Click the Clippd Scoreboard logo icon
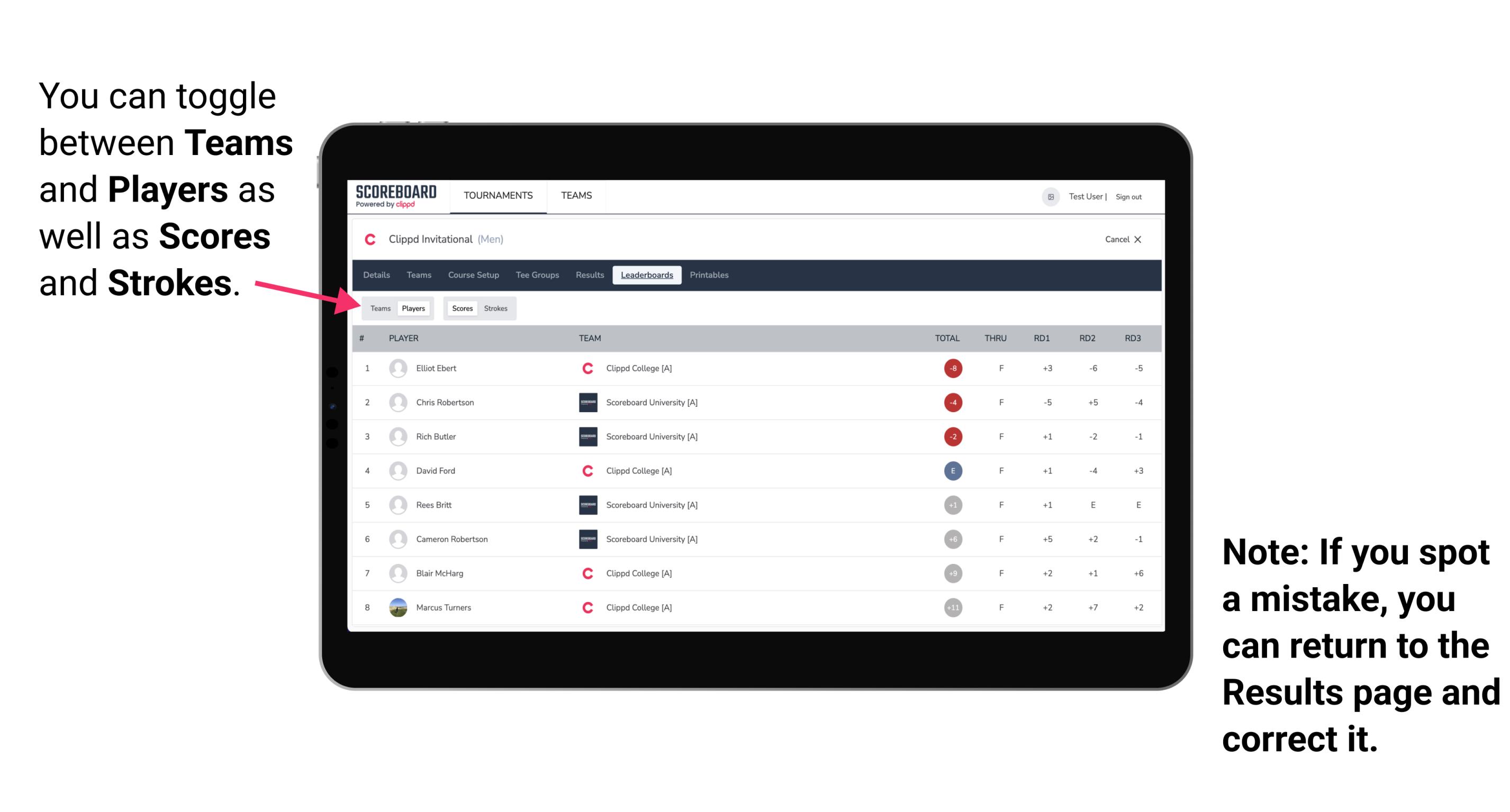The width and height of the screenshot is (1510, 812). coord(393,198)
